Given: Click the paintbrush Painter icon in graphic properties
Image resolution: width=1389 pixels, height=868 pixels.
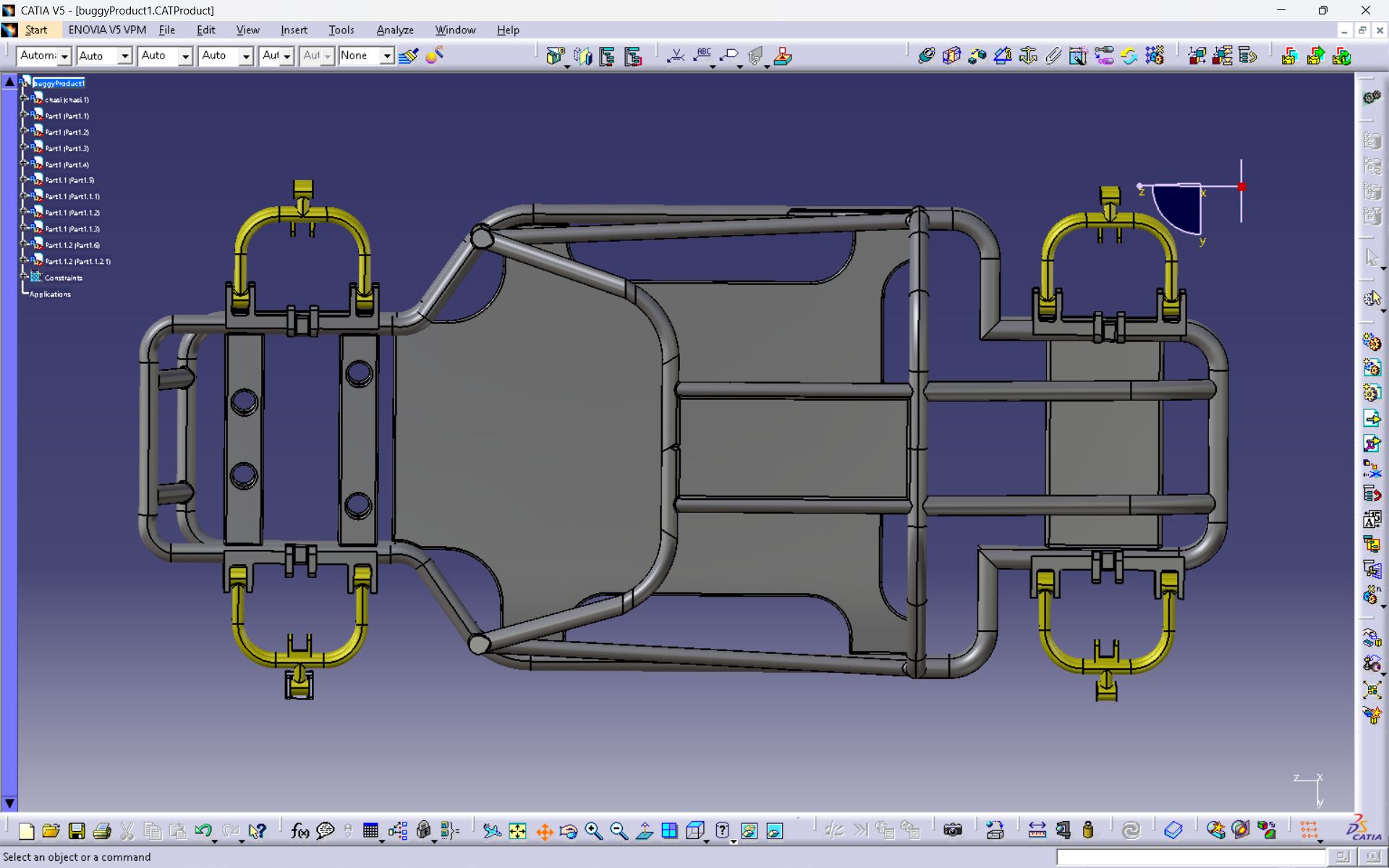Looking at the screenshot, I should click(x=409, y=56).
